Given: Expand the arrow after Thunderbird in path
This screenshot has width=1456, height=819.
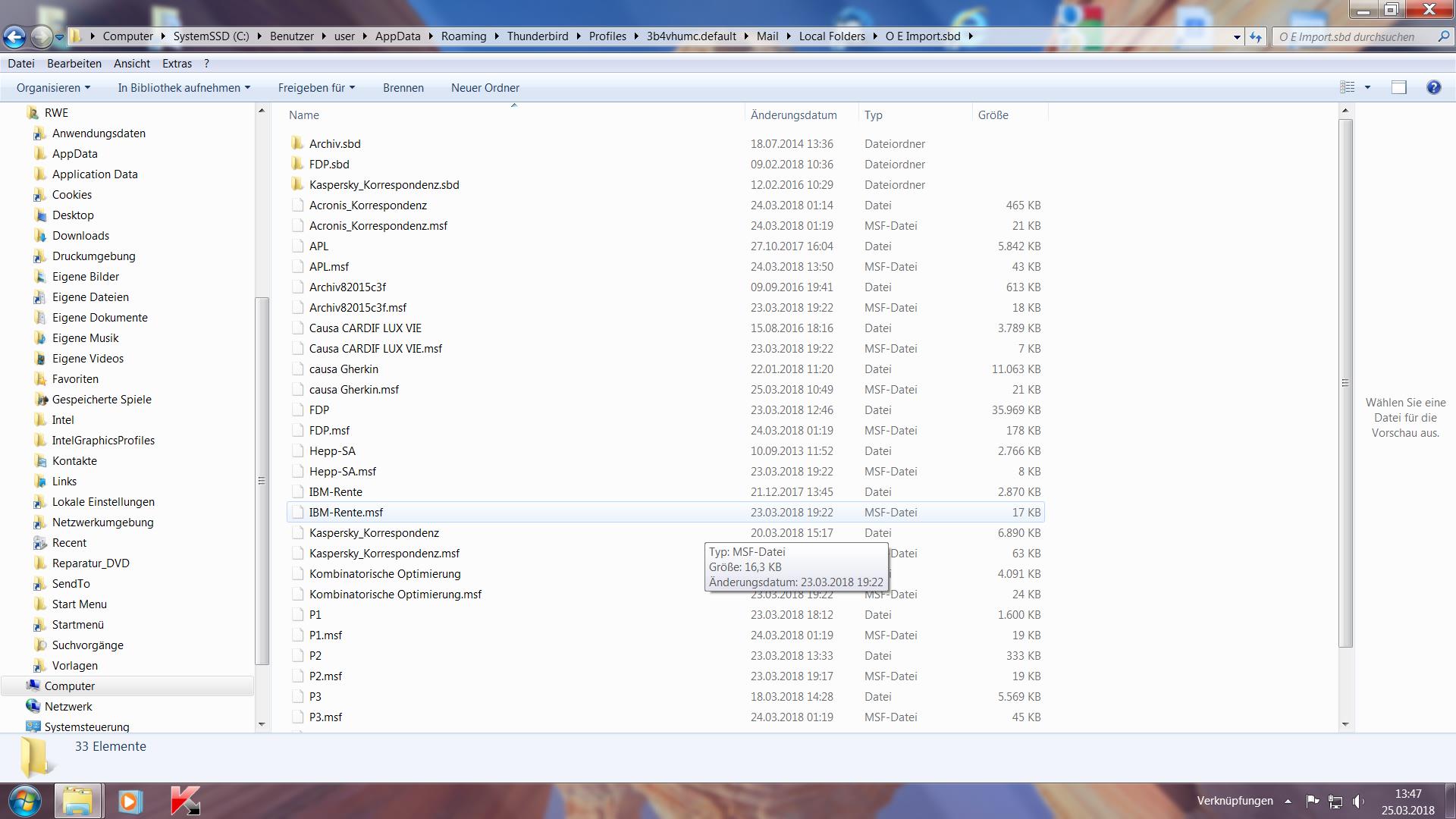Looking at the screenshot, I should pos(579,36).
